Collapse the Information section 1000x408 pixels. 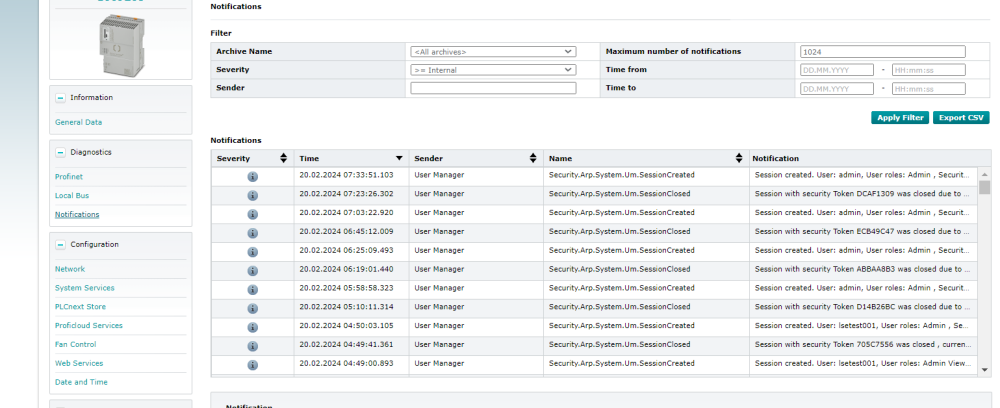click(x=61, y=98)
